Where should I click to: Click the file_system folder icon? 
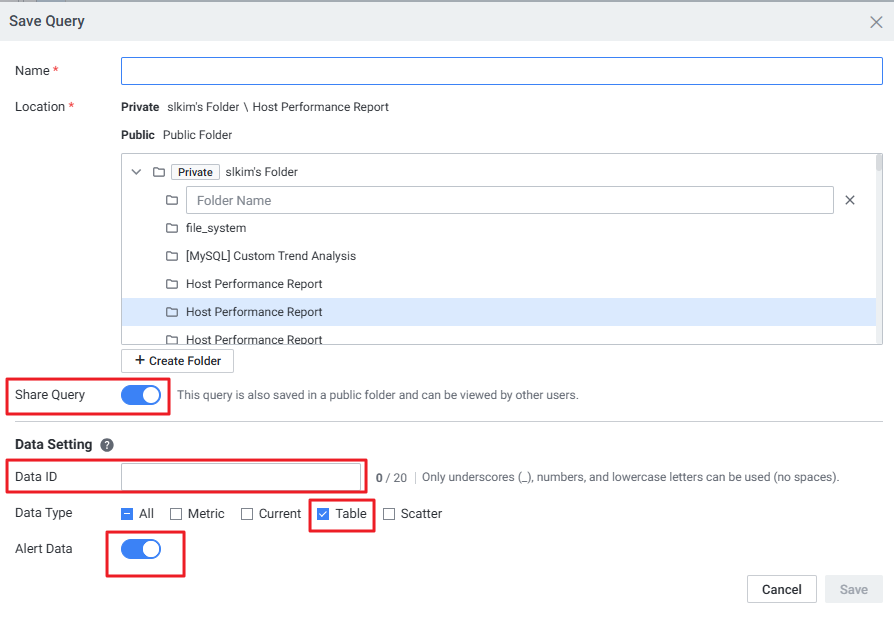[172, 228]
